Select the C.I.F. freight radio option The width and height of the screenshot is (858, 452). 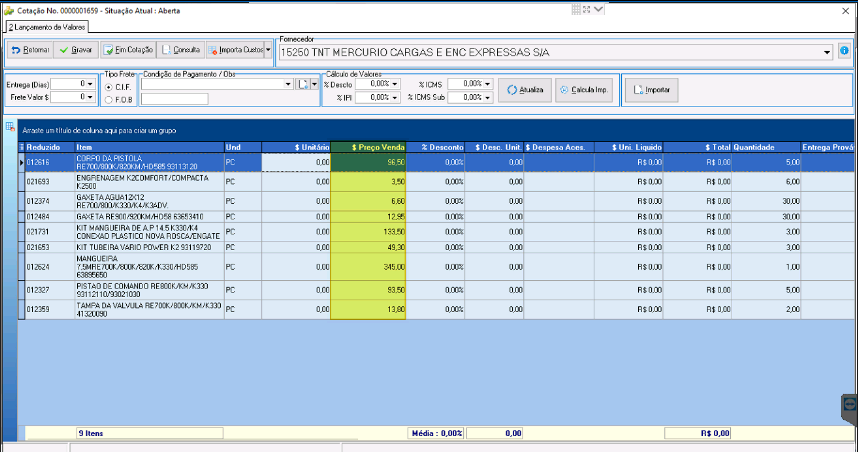pos(108,87)
